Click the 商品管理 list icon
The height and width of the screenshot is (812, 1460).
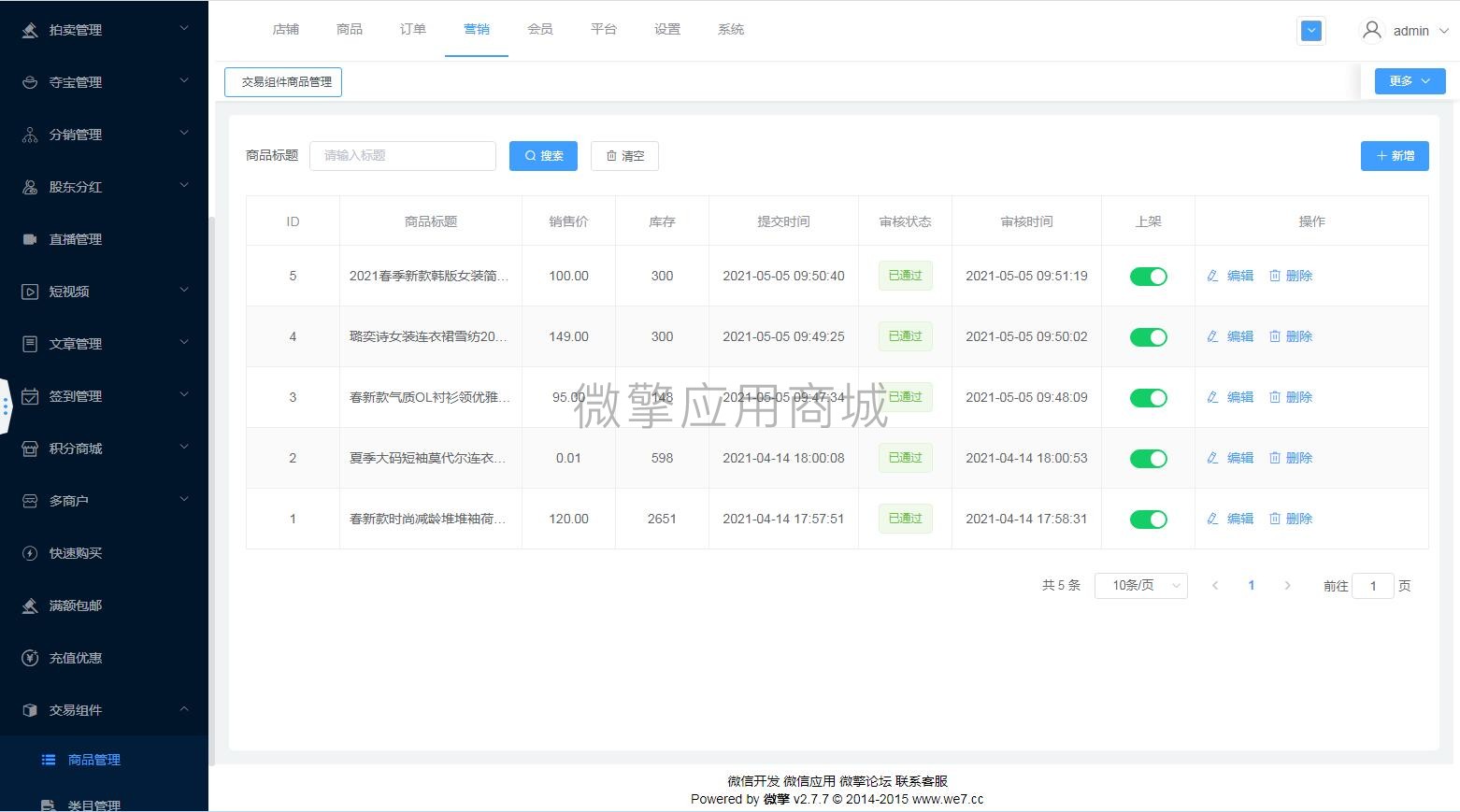pos(49,760)
